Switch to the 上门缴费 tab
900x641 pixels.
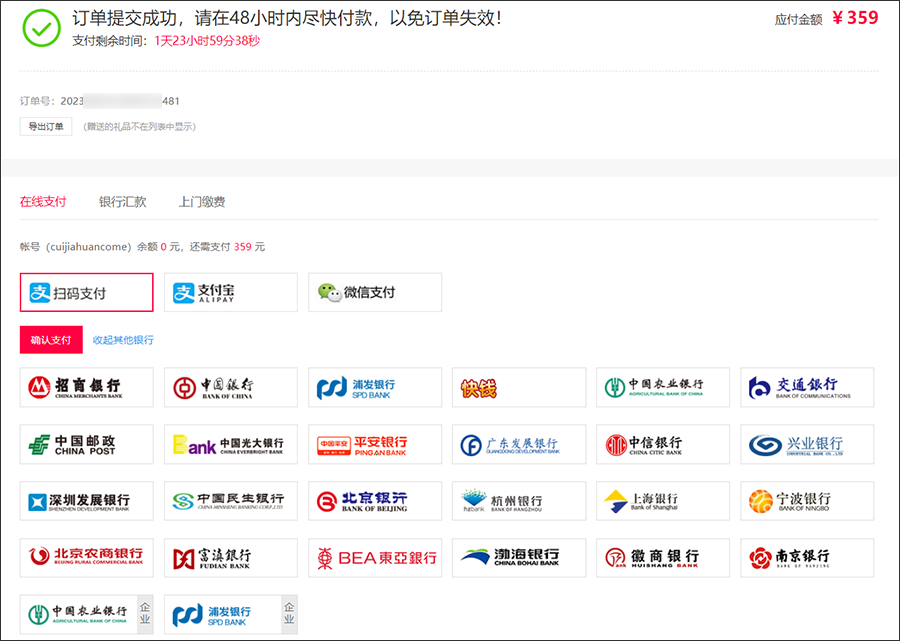[202, 201]
